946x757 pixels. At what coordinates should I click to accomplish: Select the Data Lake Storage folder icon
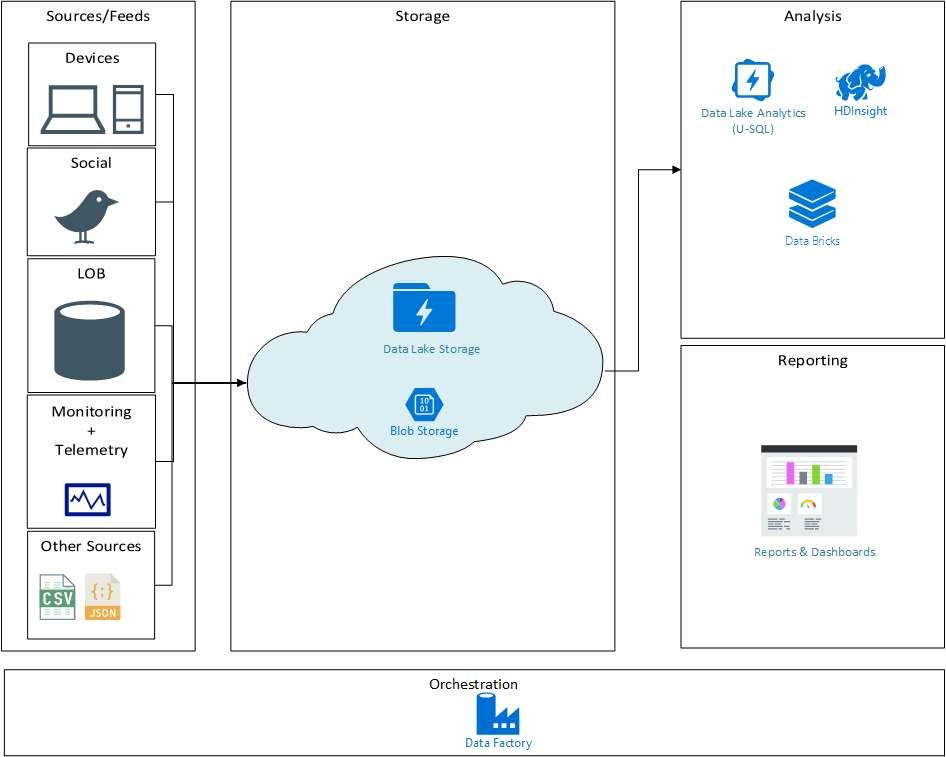(424, 308)
